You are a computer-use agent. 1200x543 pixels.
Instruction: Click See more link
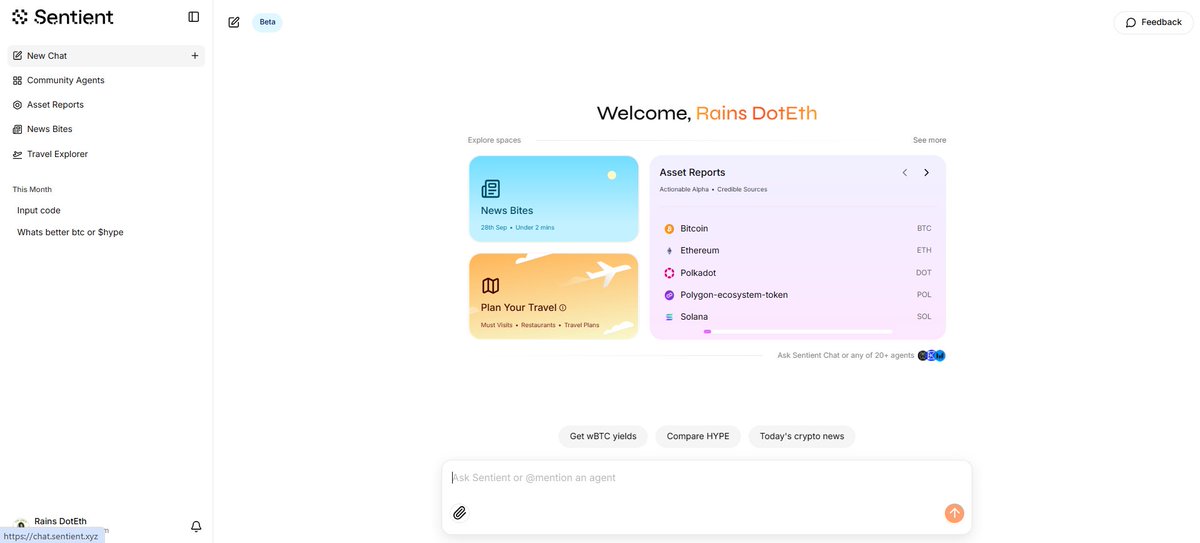[x=929, y=140]
